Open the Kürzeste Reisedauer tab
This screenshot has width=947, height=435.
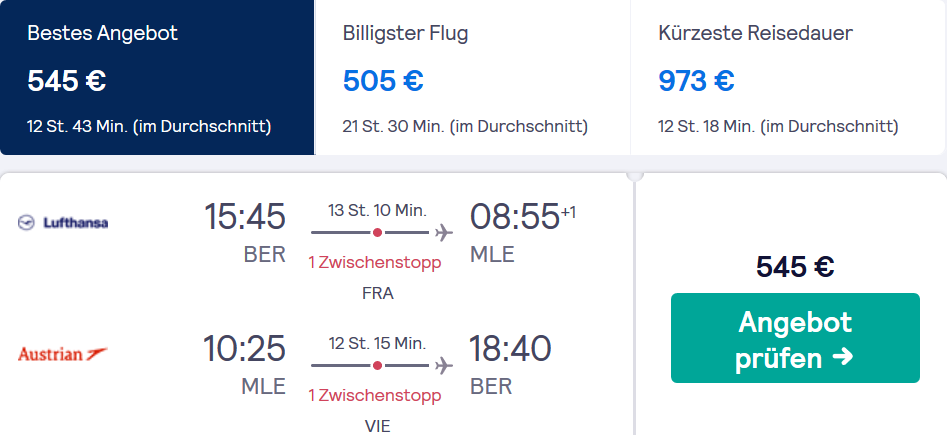coord(788,77)
